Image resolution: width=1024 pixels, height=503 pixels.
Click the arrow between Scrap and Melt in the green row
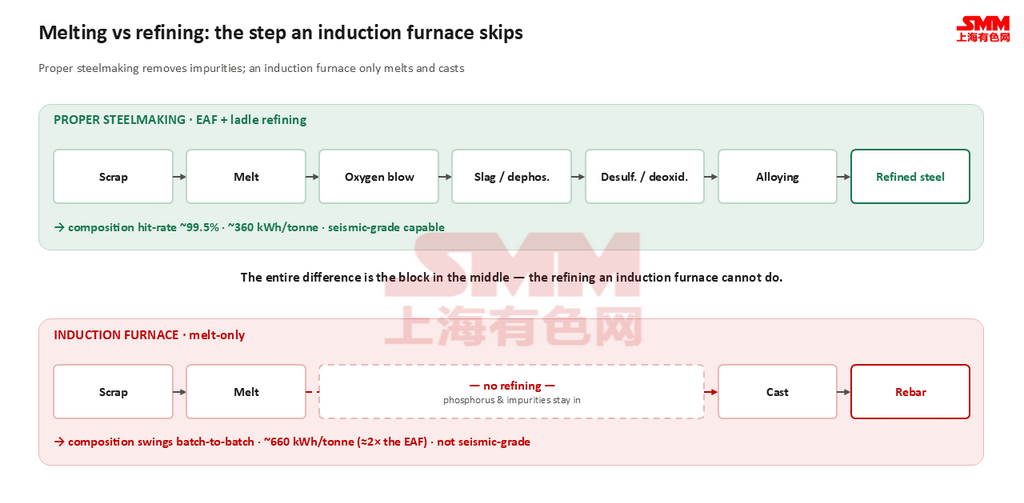click(180, 176)
